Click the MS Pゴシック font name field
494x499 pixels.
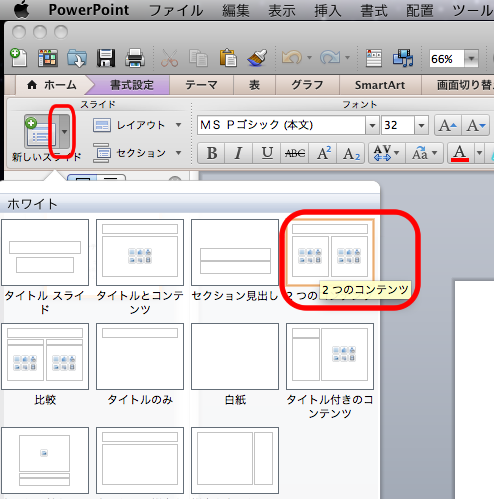tap(281, 125)
